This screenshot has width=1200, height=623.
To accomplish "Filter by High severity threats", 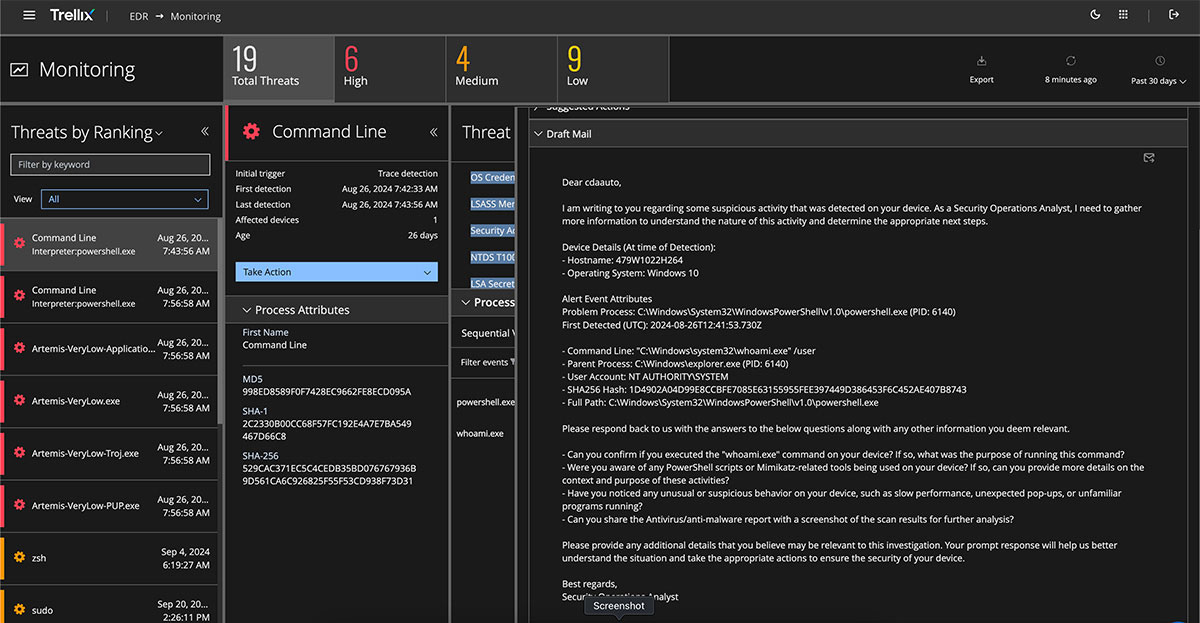I will (388, 69).
